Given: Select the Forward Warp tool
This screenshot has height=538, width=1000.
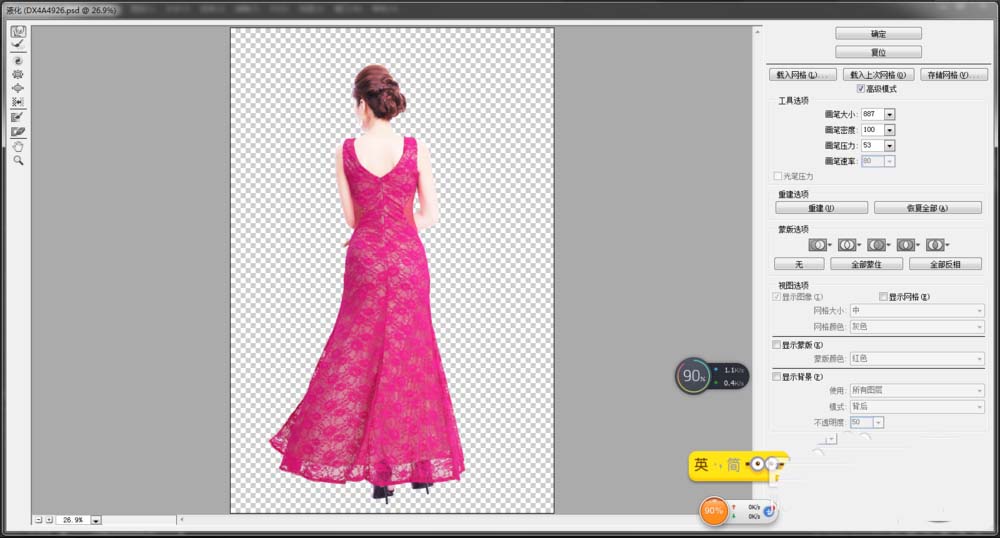Looking at the screenshot, I should coord(17,32).
